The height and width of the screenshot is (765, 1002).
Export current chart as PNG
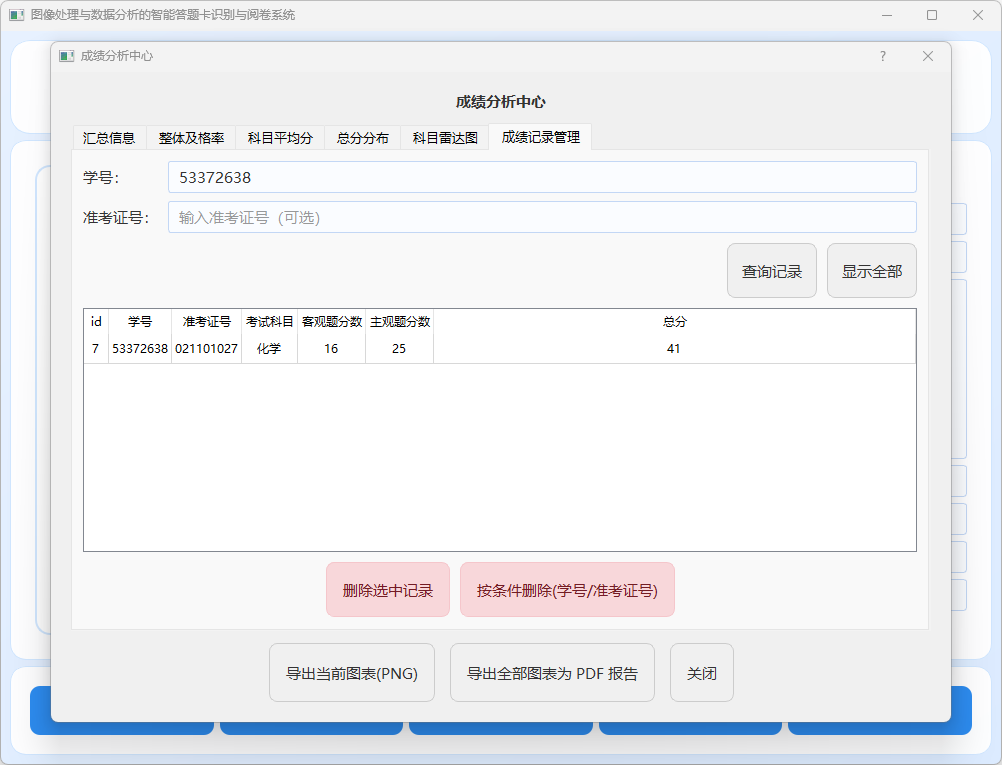click(352, 673)
